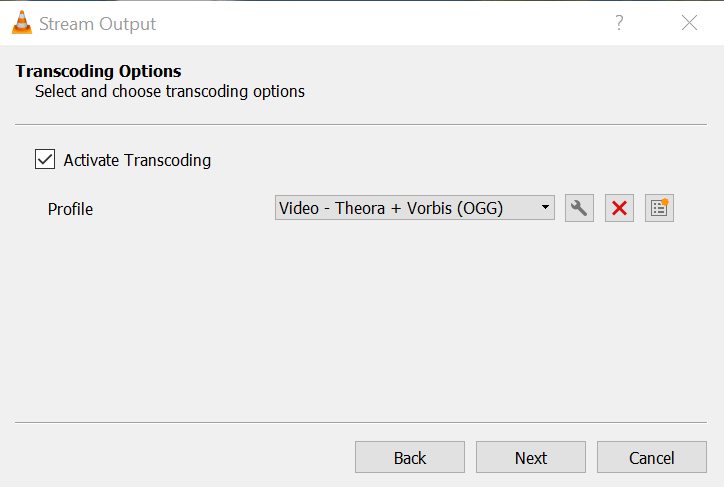Viewport: 724px width, 487px height.
Task: Create a new transcoding profile
Action: pos(659,208)
